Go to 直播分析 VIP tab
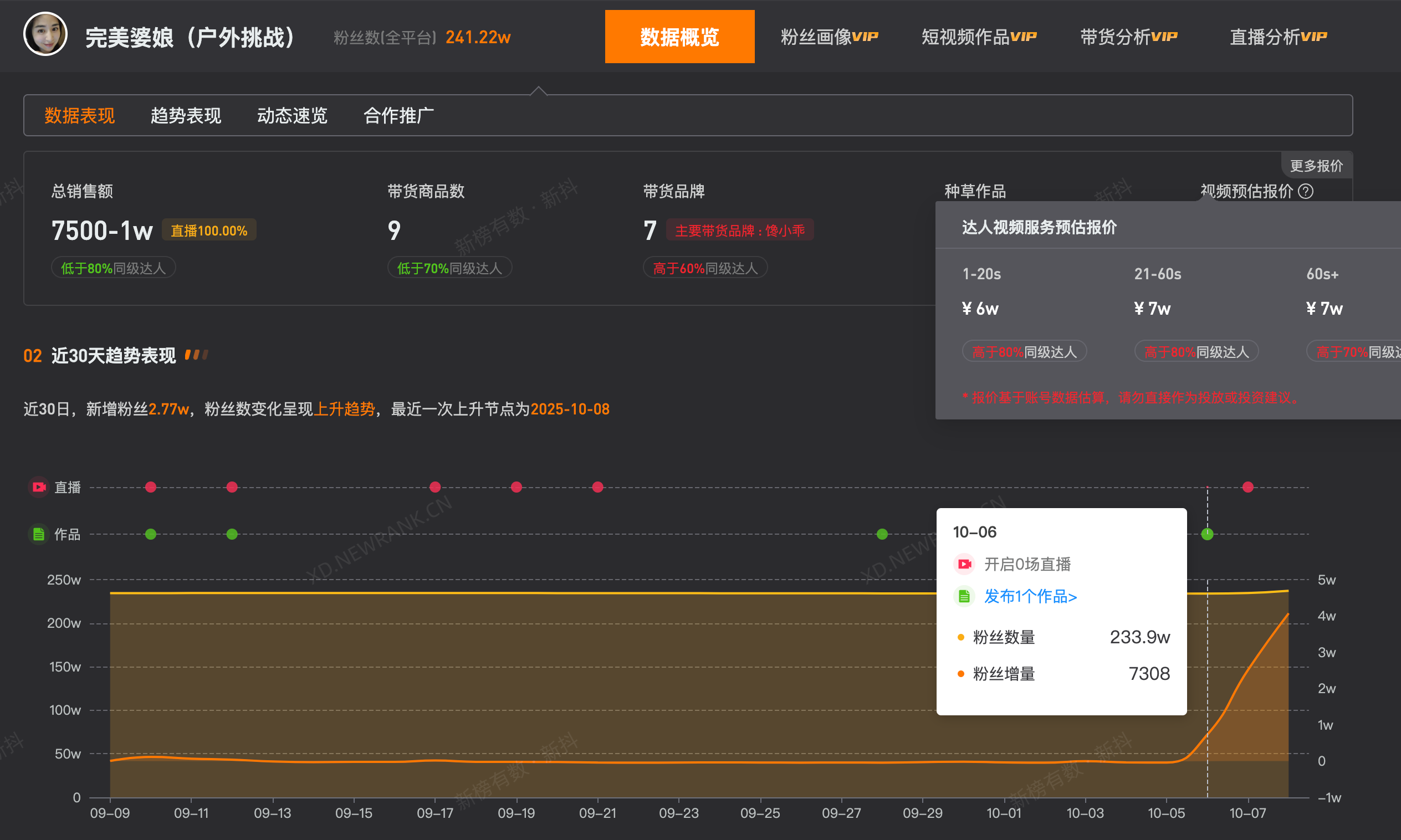The image size is (1401, 840). (1277, 37)
